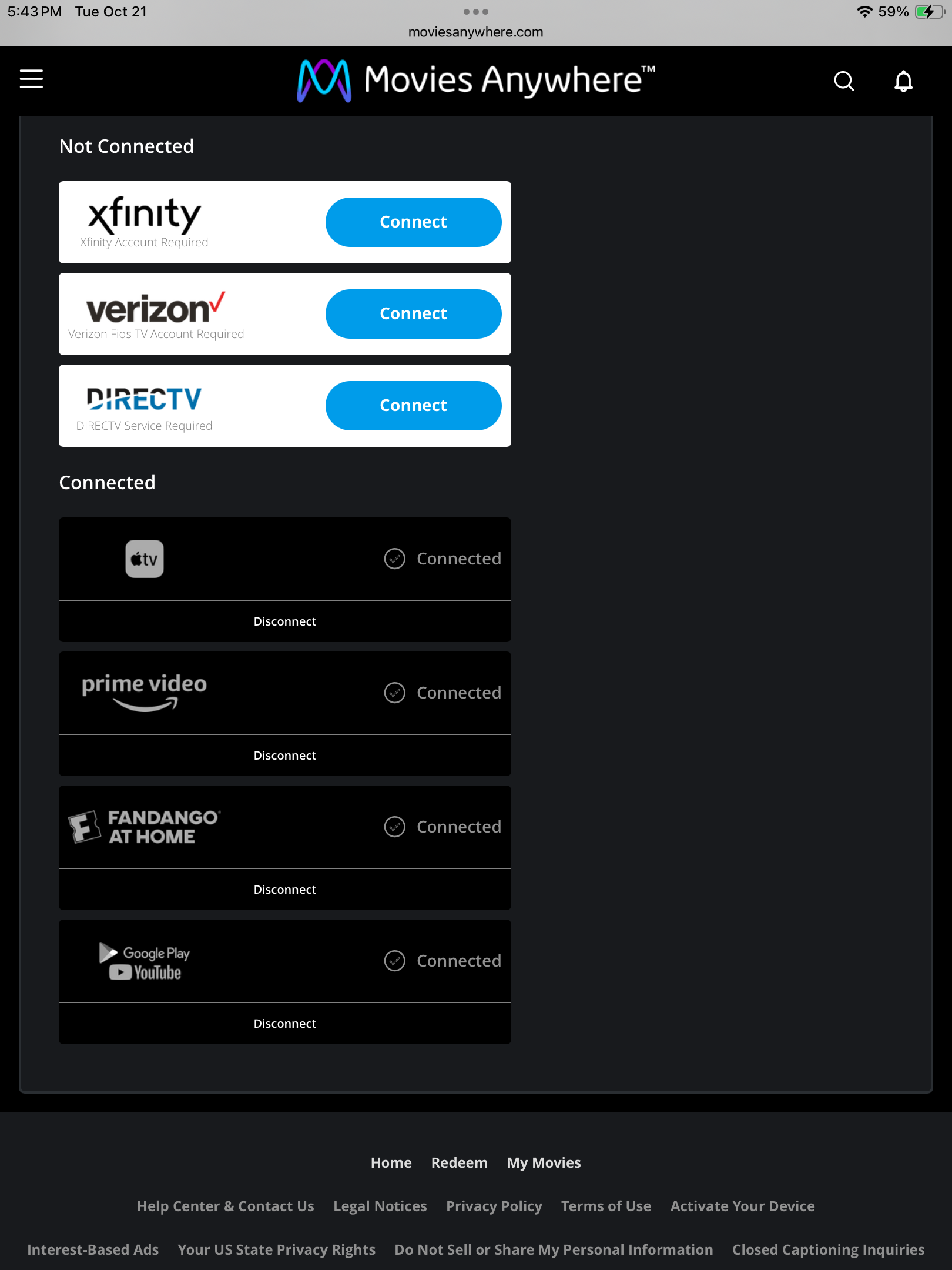Tap the moviesanywhere.com address bar
The image size is (952, 1270).
pos(475,32)
